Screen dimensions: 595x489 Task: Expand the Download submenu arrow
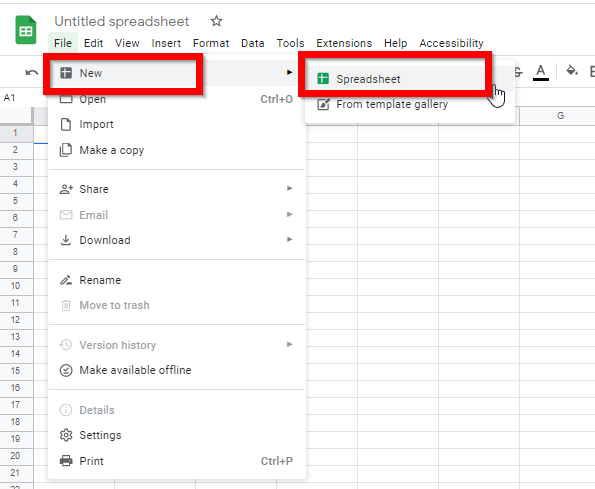click(290, 239)
